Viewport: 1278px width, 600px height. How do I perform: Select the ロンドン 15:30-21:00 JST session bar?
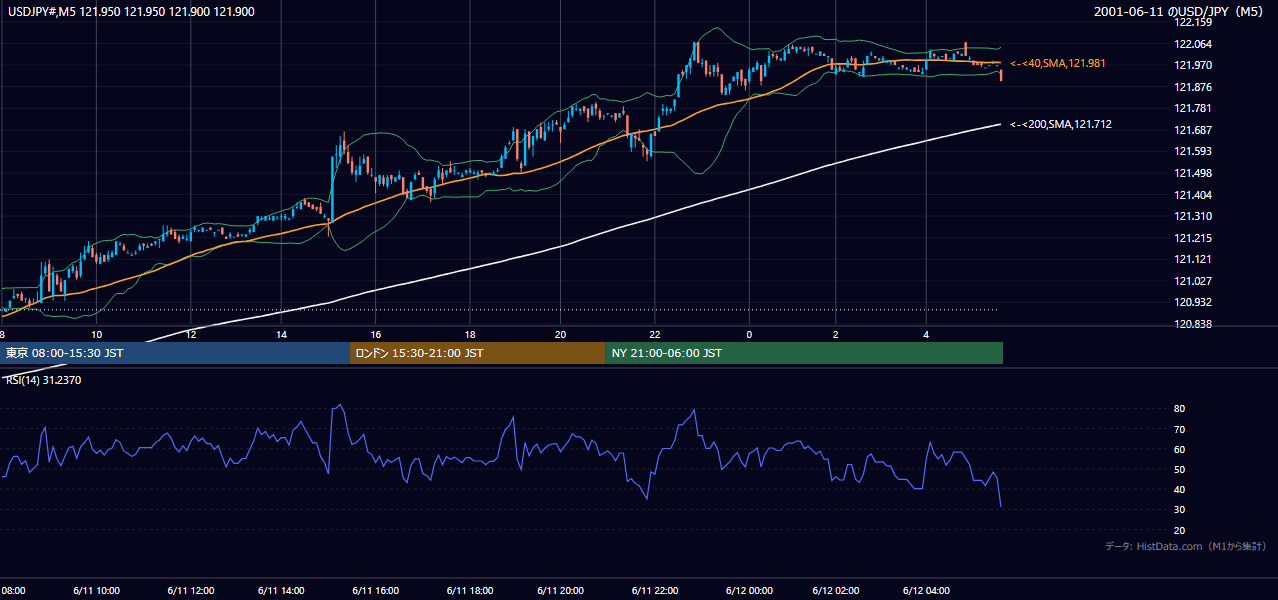pyautogui.click(x=477, y=353)
